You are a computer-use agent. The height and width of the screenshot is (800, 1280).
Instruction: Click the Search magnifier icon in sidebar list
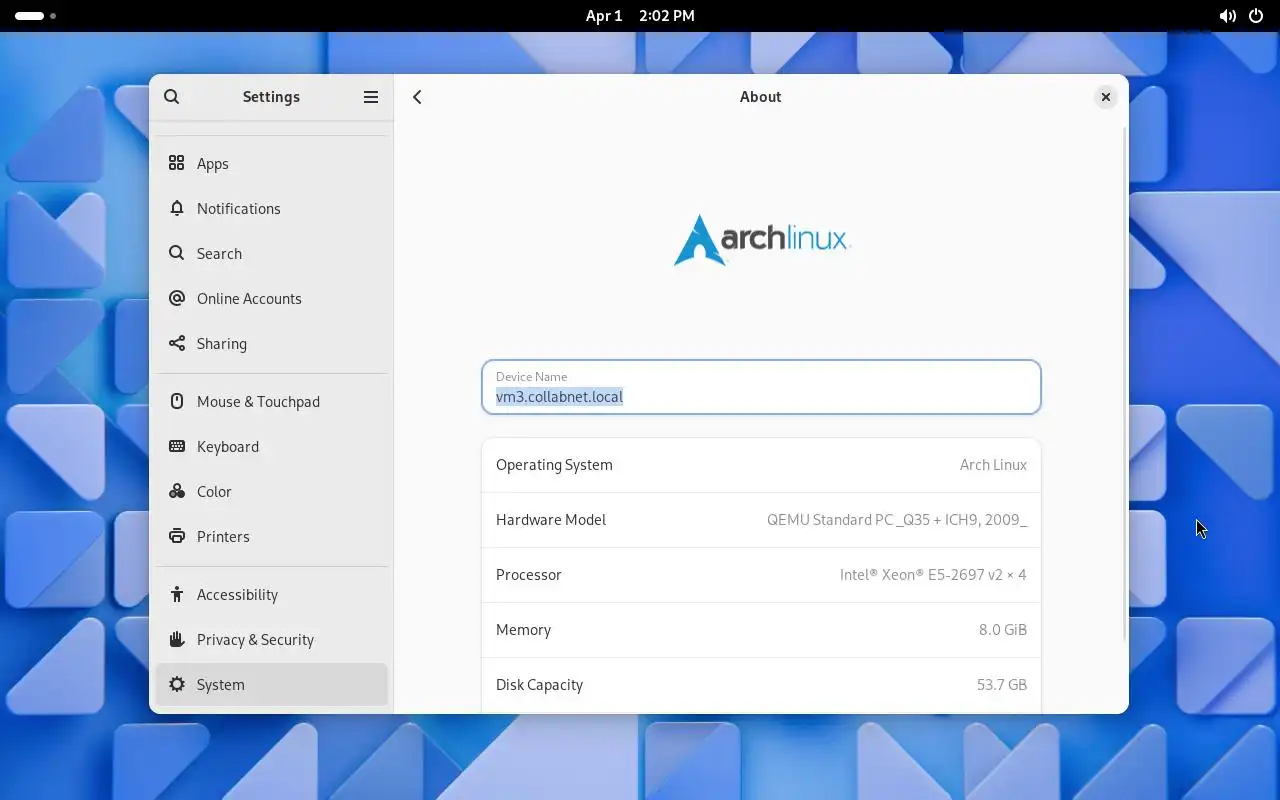point(177,253)
